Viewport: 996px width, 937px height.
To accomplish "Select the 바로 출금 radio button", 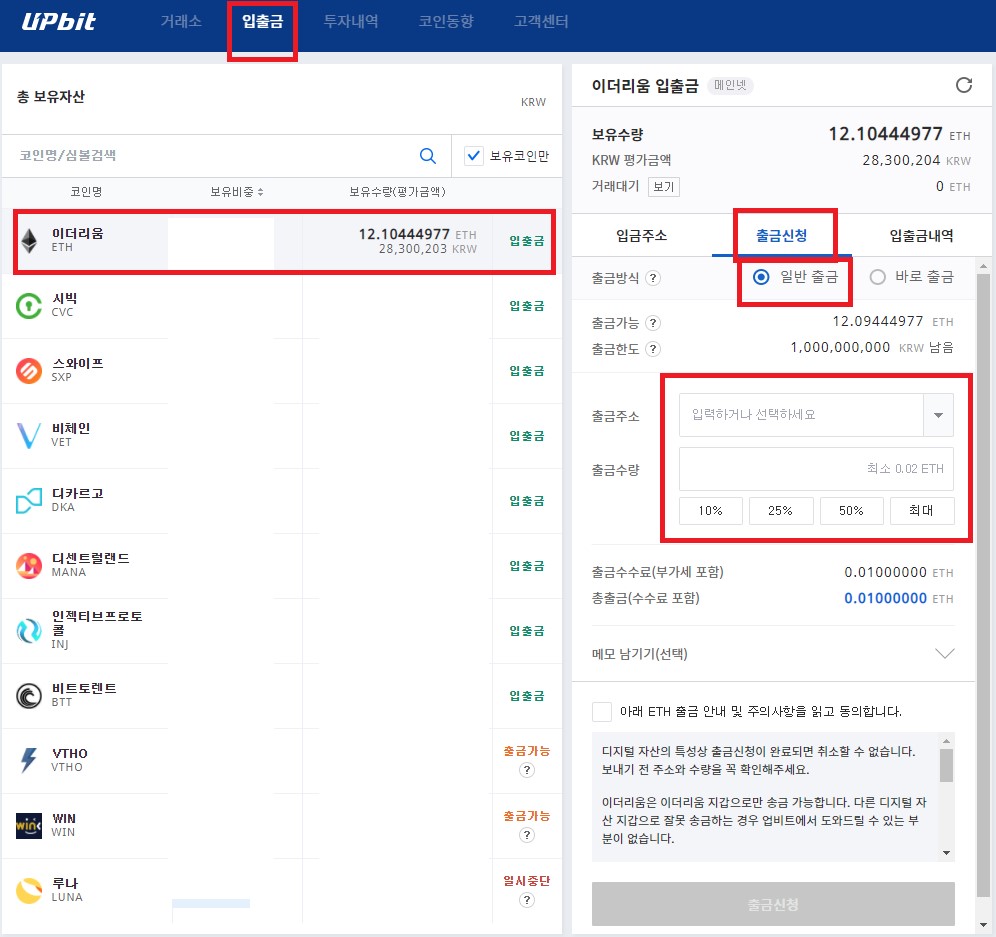I will coord(877,277).
